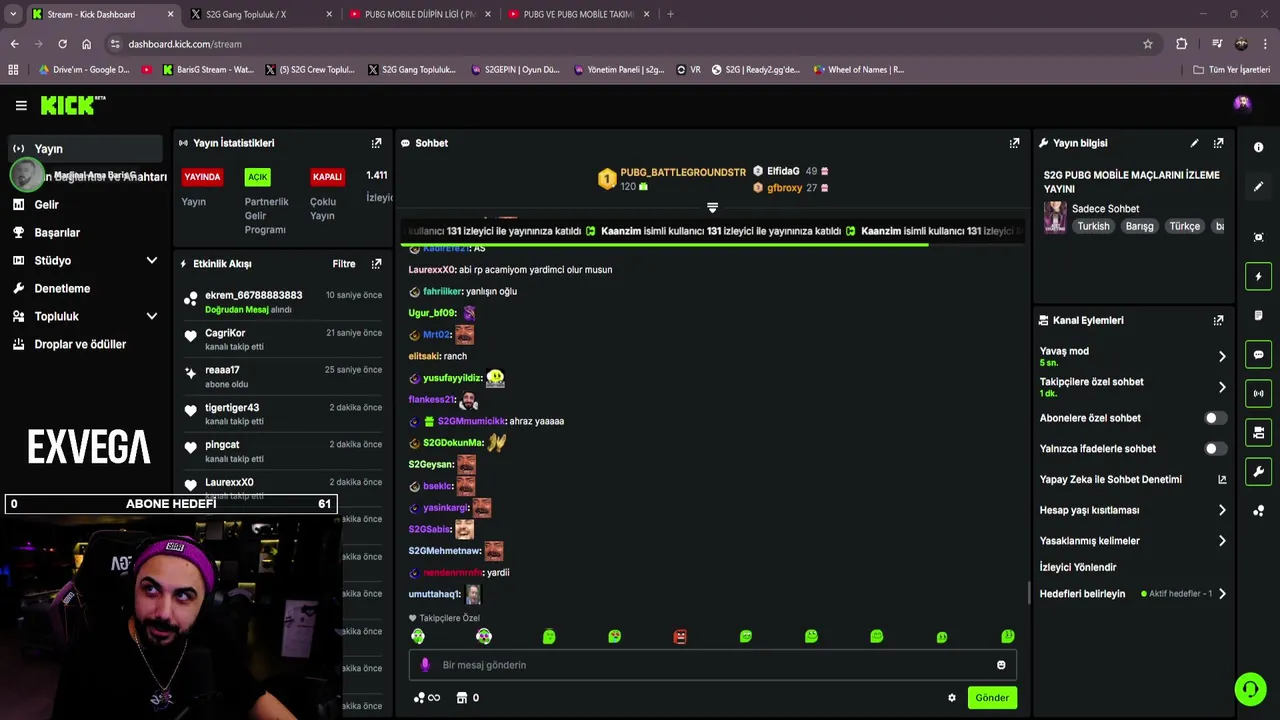Screen dimensions: 1280x720
Task: Open the emoji picker in the message box
Action: (1001, 665)
